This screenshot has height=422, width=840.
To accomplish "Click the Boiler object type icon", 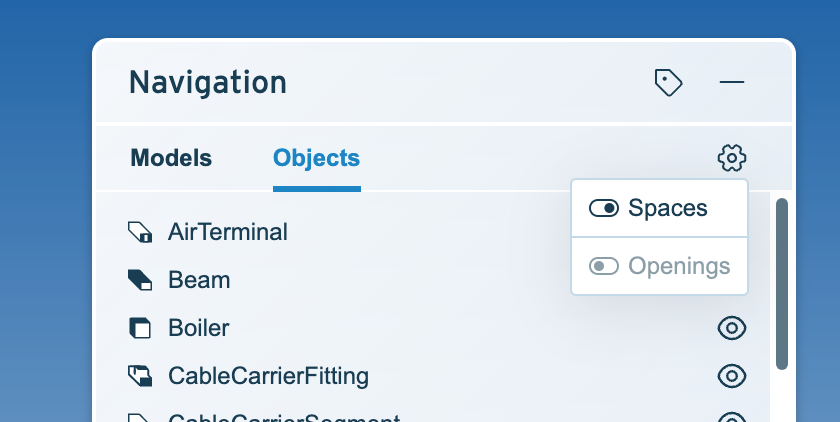I will tap(140, 328).
